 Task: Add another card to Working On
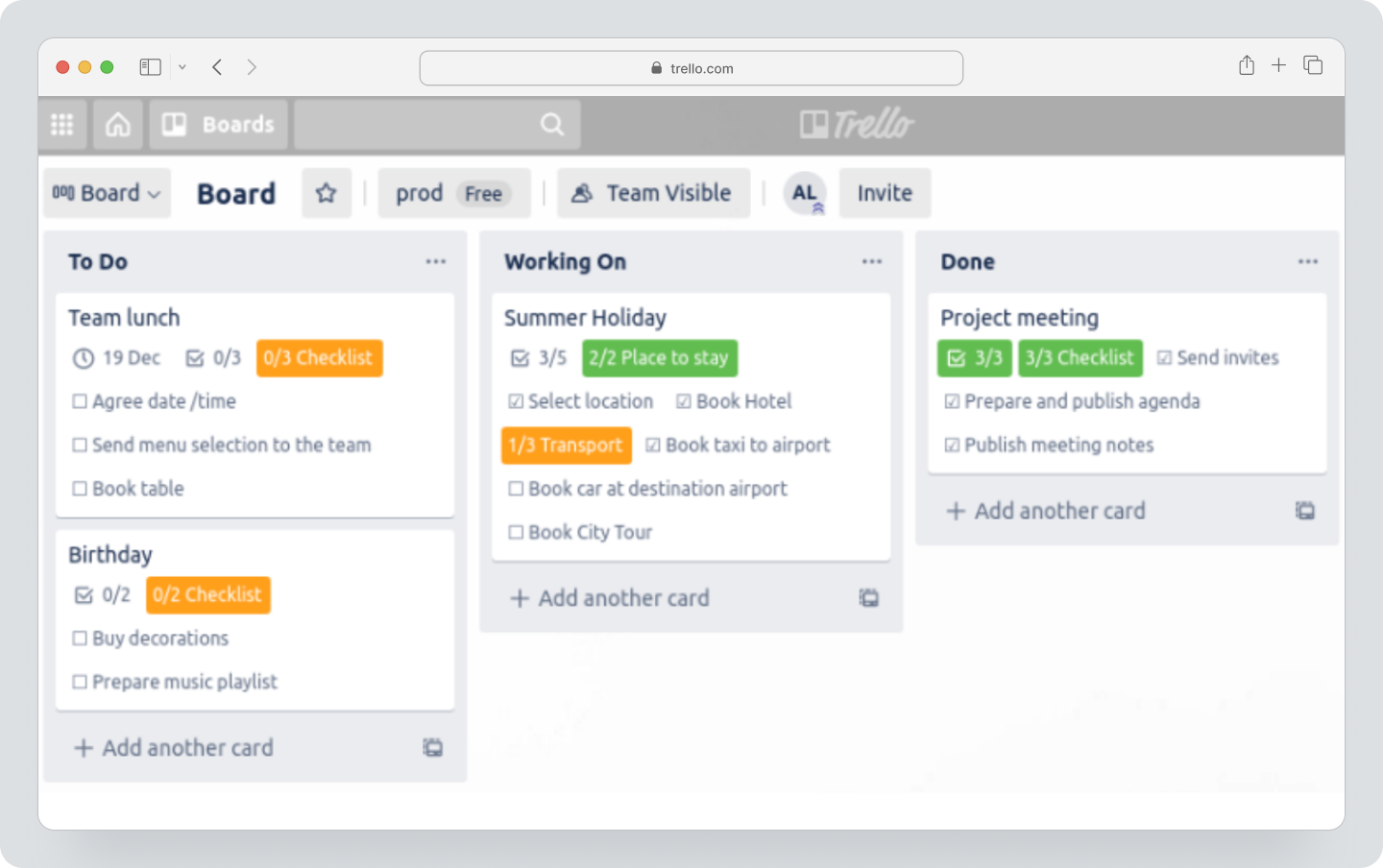point(611,598)
